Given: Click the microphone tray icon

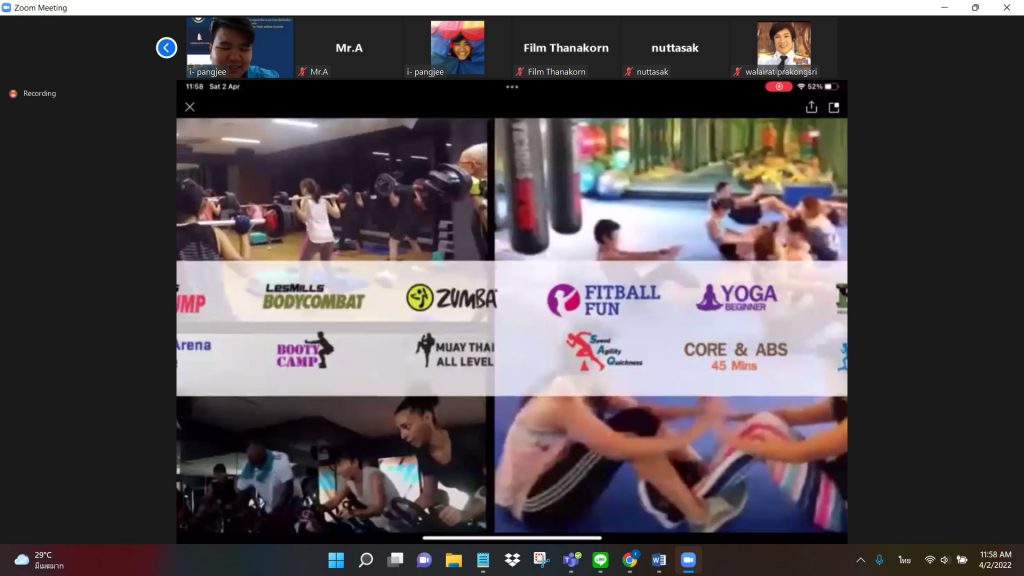Looking at the screenshot, I should coord(880,560).
